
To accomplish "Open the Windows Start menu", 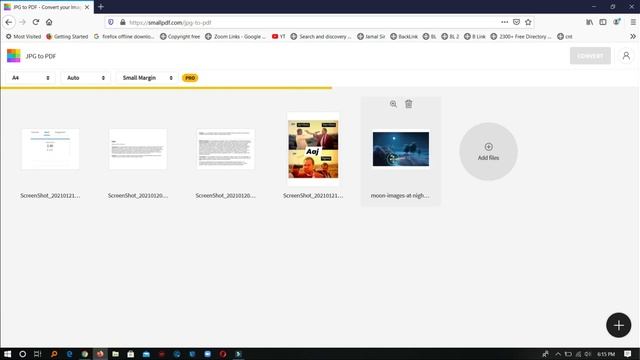I will pyautogui.click(x=7, y=354).
